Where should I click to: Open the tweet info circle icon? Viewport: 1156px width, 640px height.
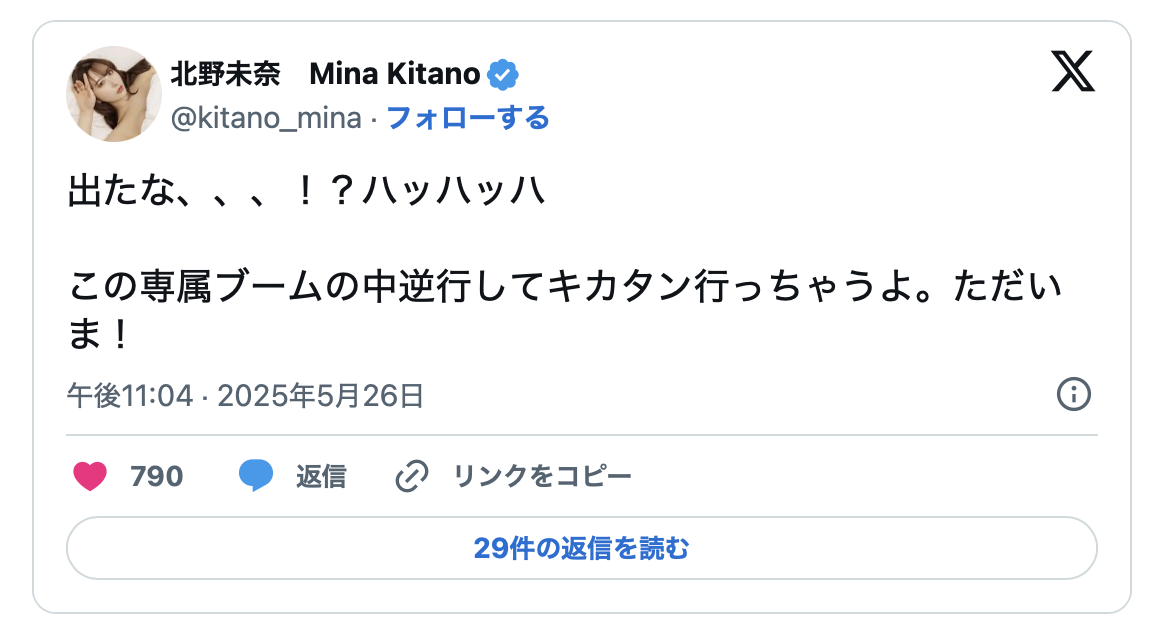pos(1073,394)
